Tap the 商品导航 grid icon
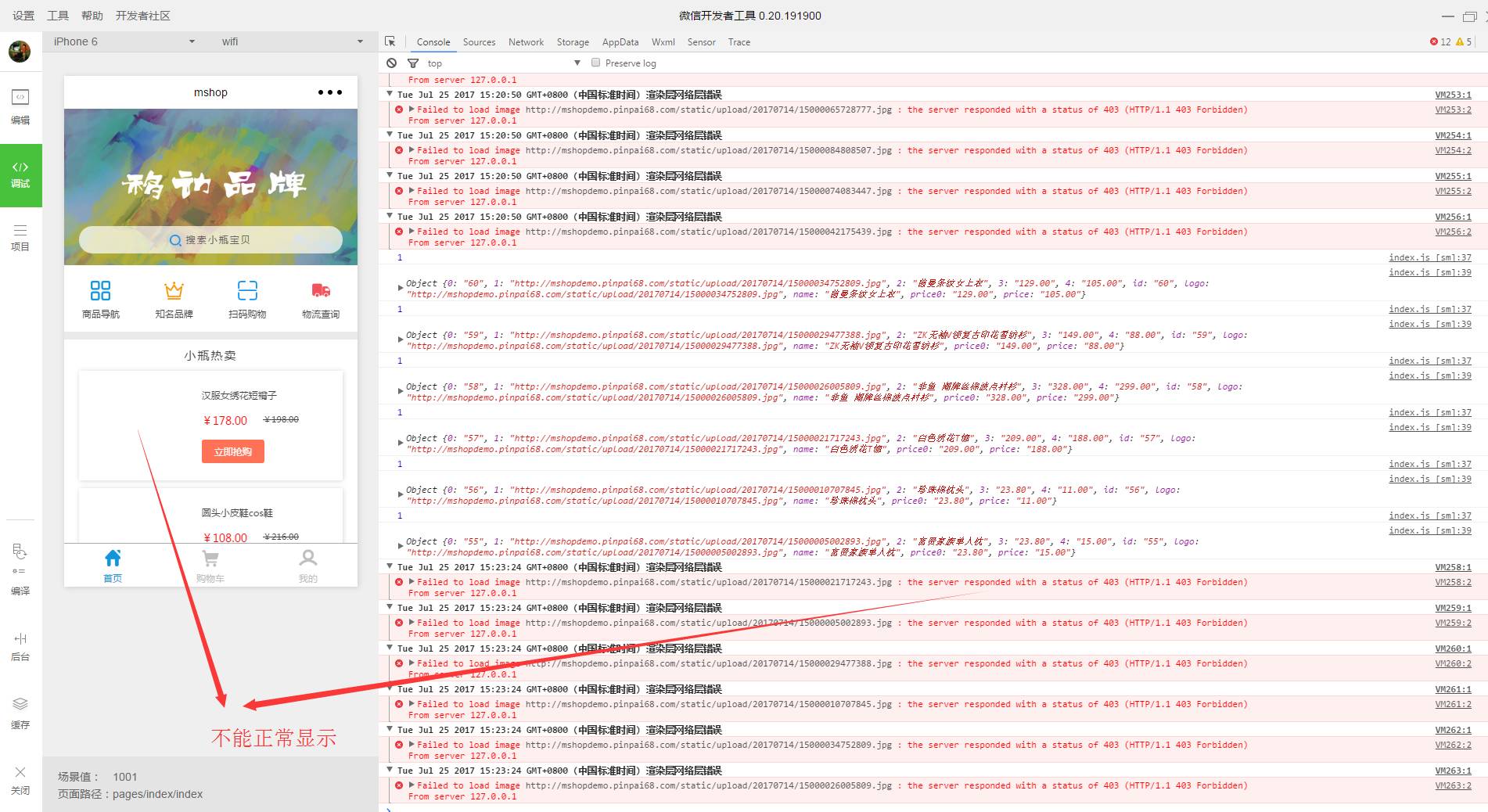This screenshot has width=1488, height=812. pos(101,291)
